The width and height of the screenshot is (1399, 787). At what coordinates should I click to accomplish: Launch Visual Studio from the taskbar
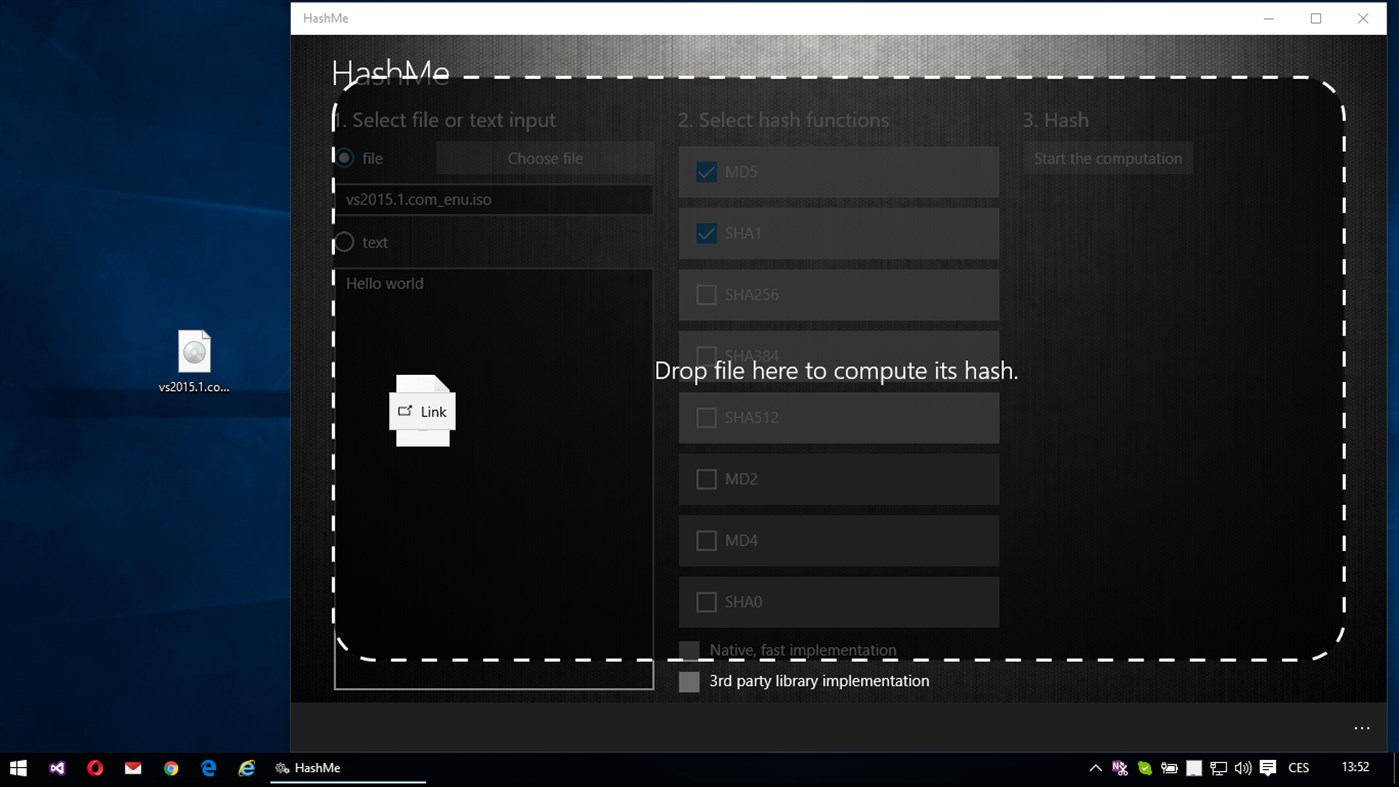click(x=57, y=768)
